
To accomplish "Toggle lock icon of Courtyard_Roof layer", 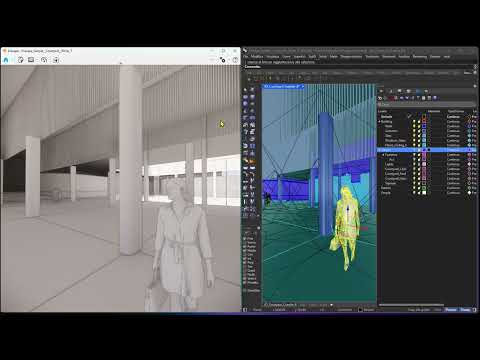I will click(x=419, y=174).
